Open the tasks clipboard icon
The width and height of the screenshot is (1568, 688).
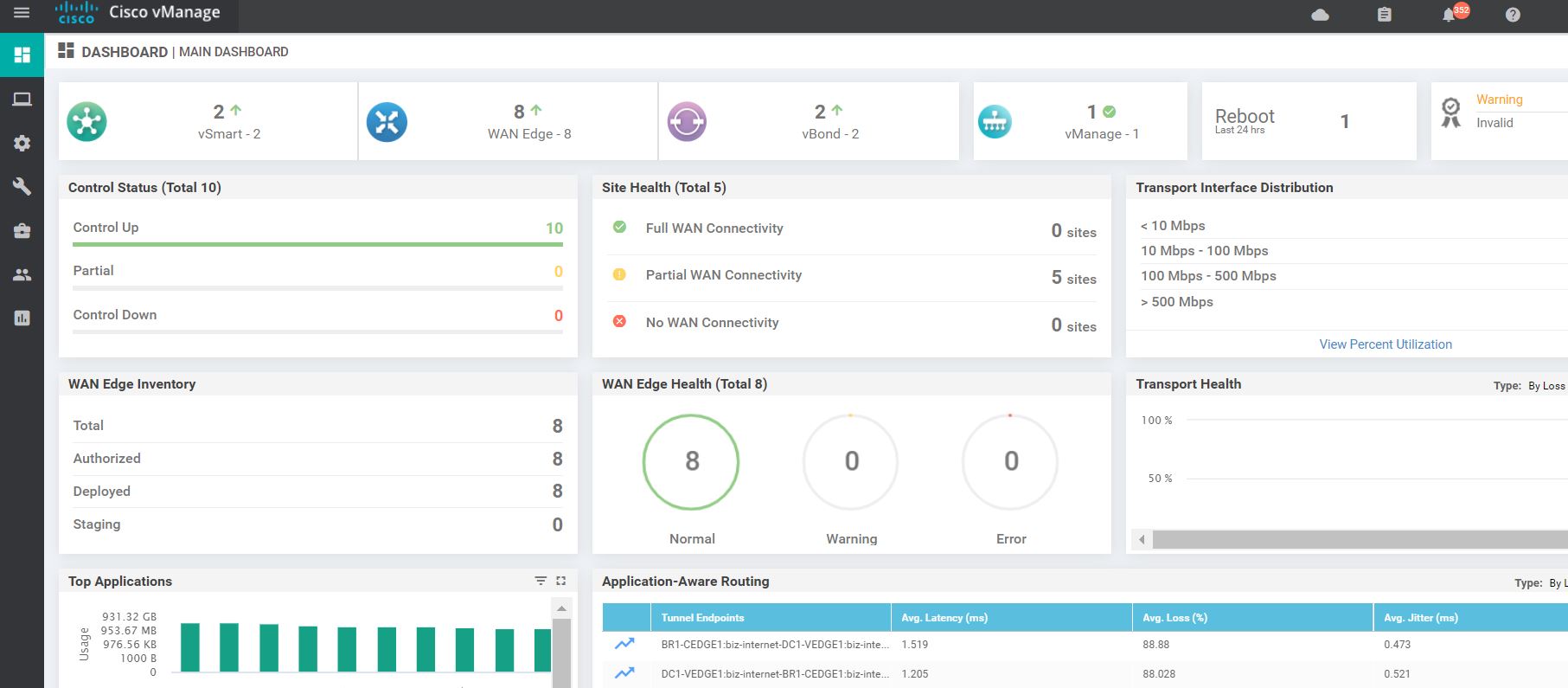[x=1385, y=15]
